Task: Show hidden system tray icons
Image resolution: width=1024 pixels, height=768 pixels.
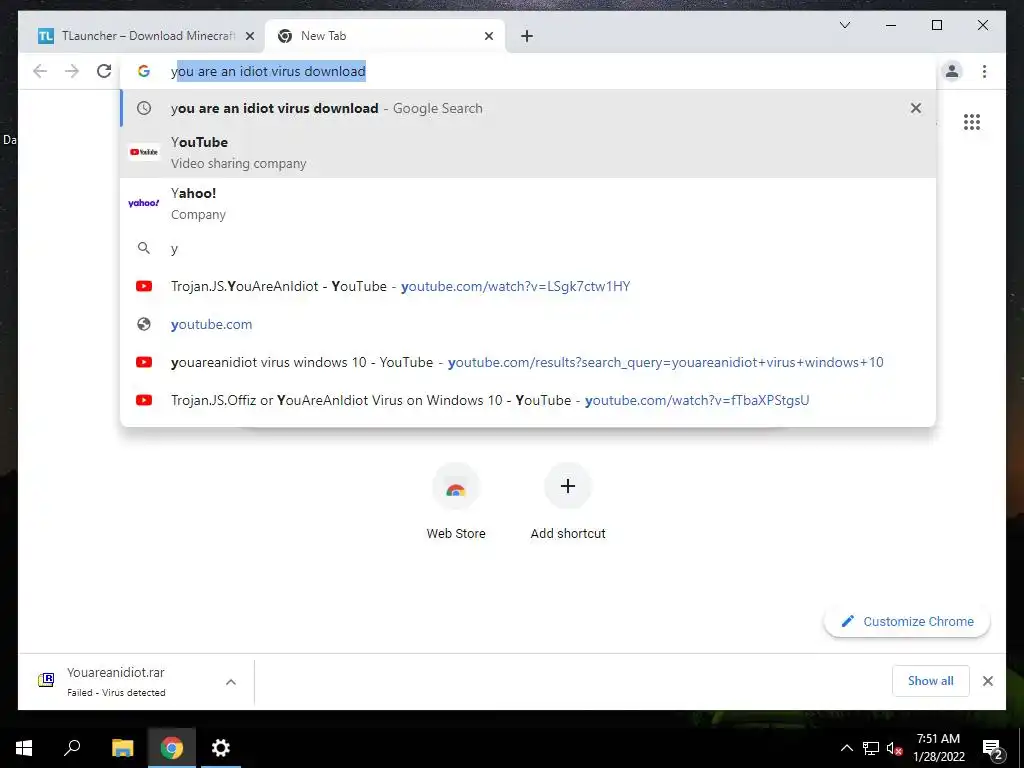Action: tap(846, 748)
